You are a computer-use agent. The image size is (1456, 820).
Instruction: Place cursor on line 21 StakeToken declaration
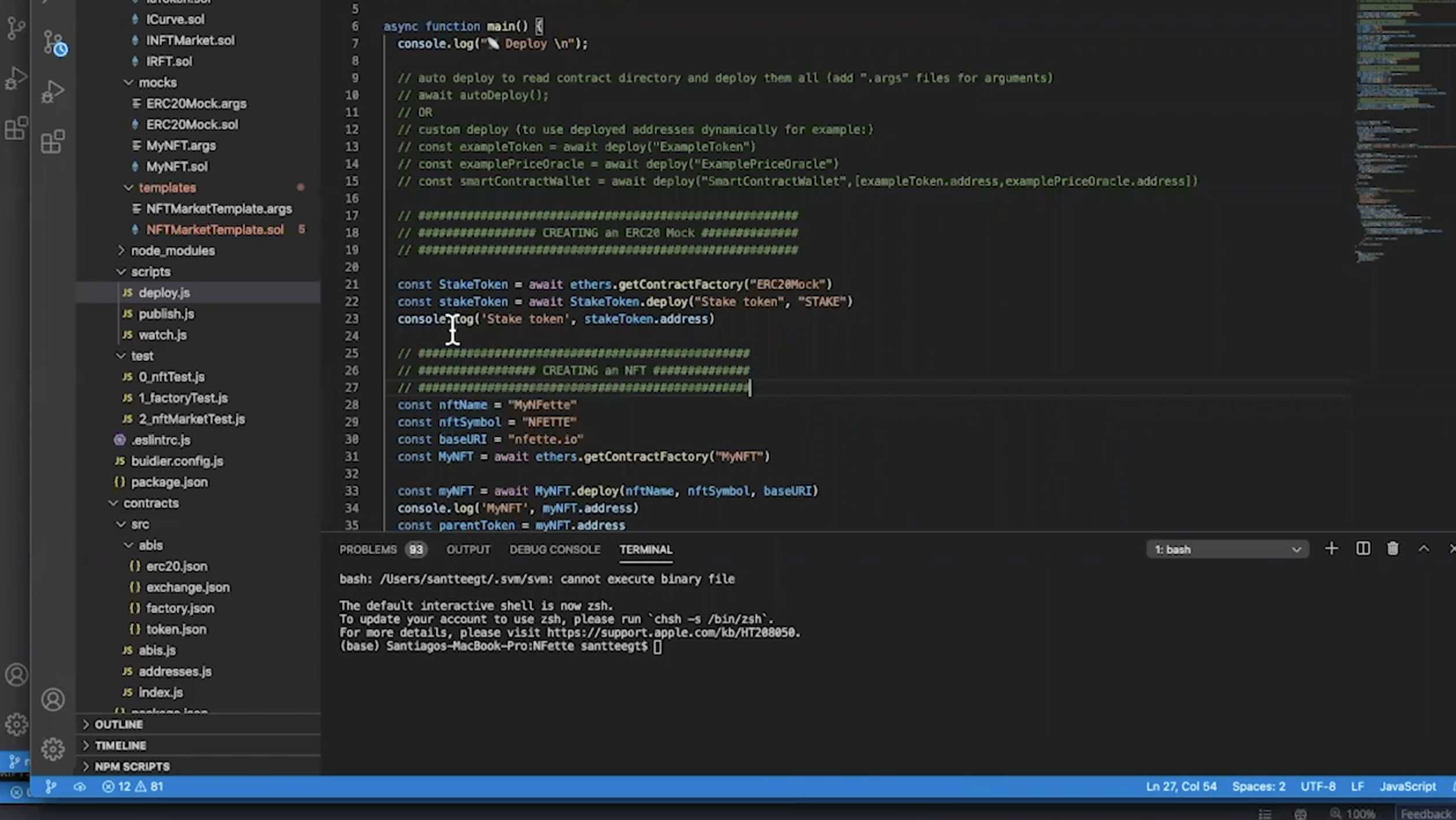click(614, 285)
